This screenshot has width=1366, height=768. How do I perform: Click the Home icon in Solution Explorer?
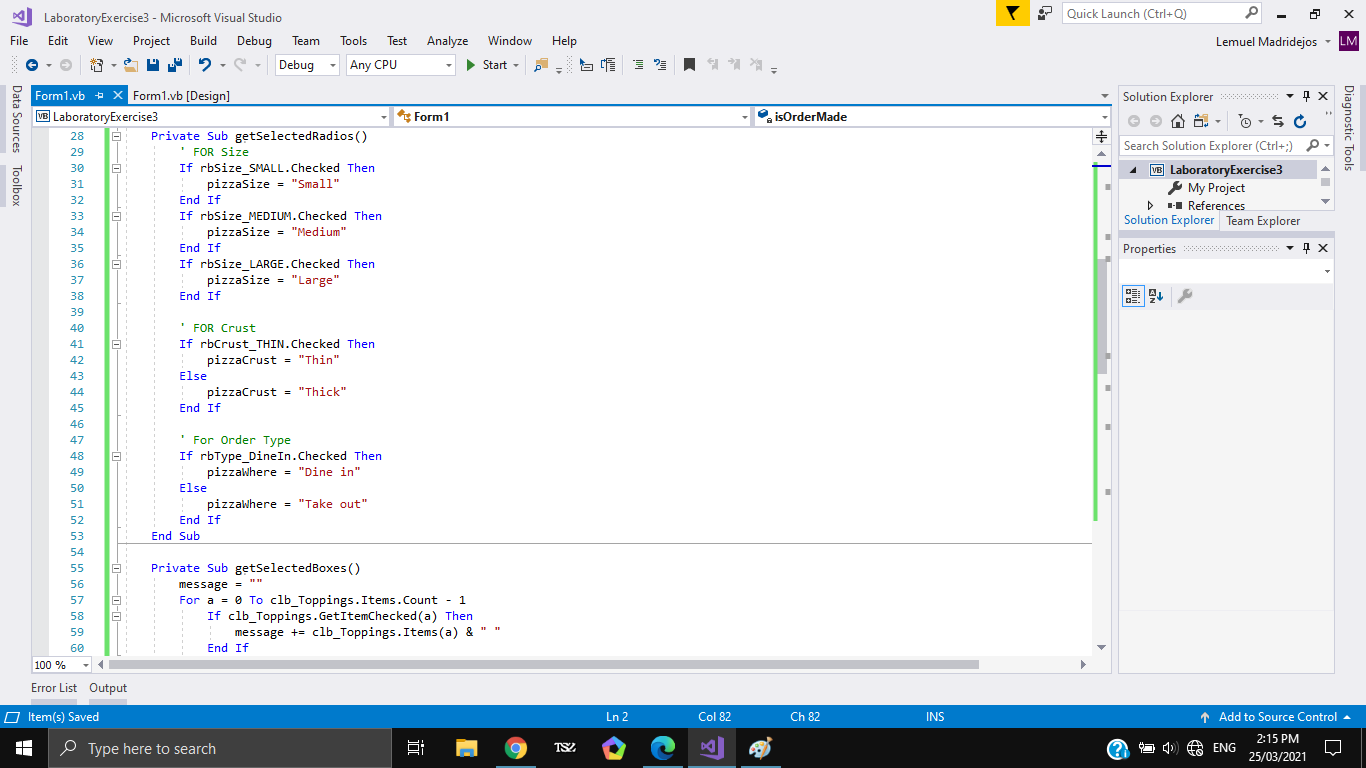pos(1179,120)
